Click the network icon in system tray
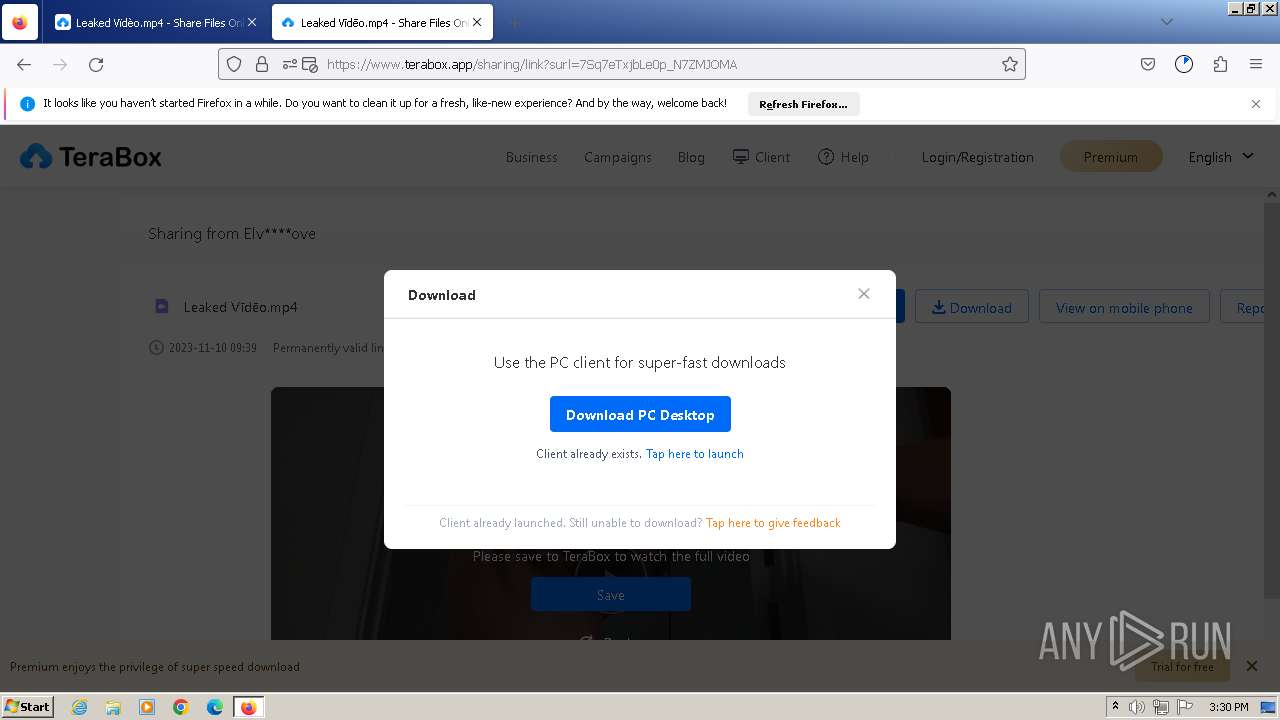 pos(1161,707)
